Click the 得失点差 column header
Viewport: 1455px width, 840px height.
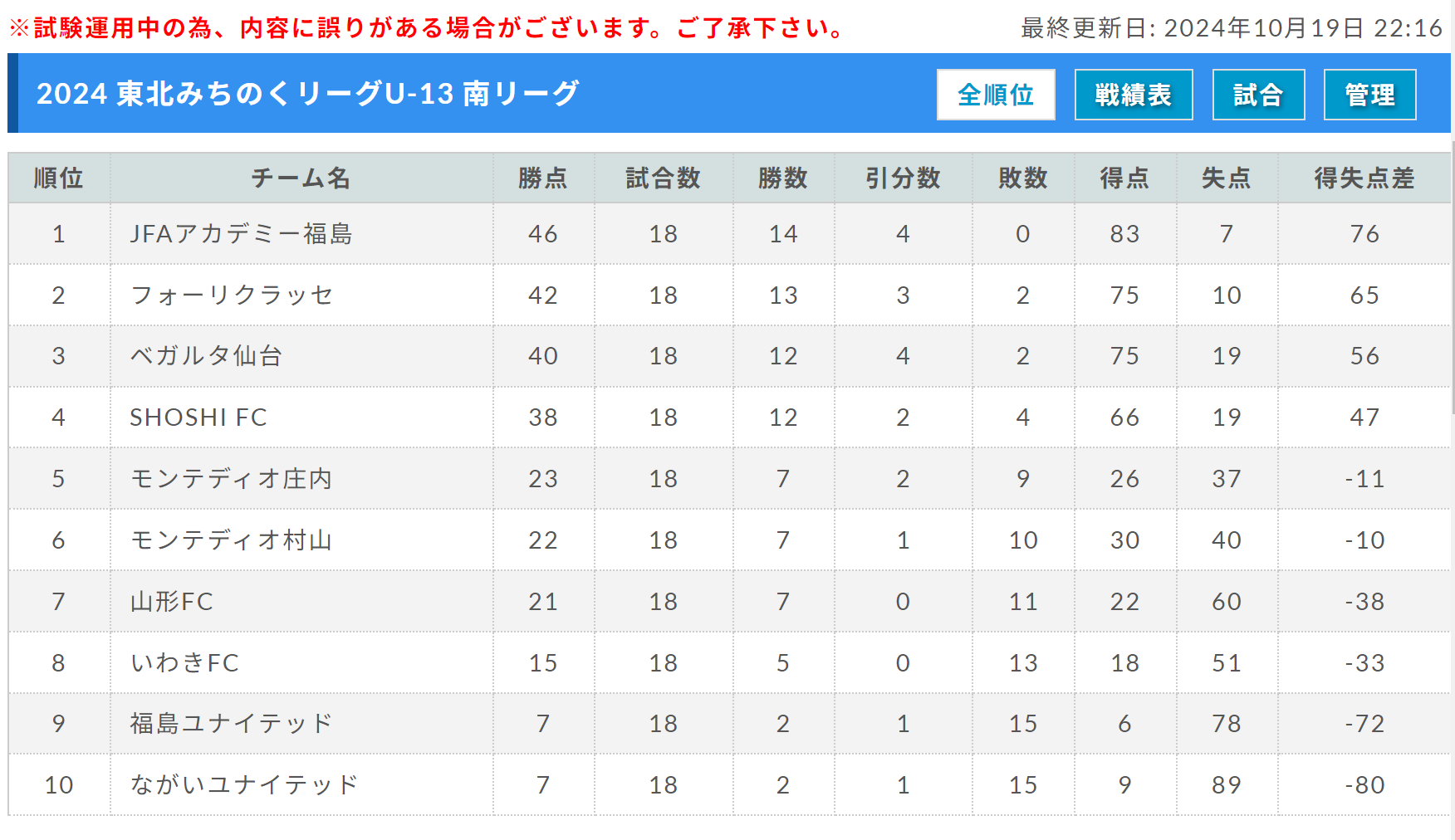point(1364,178)
